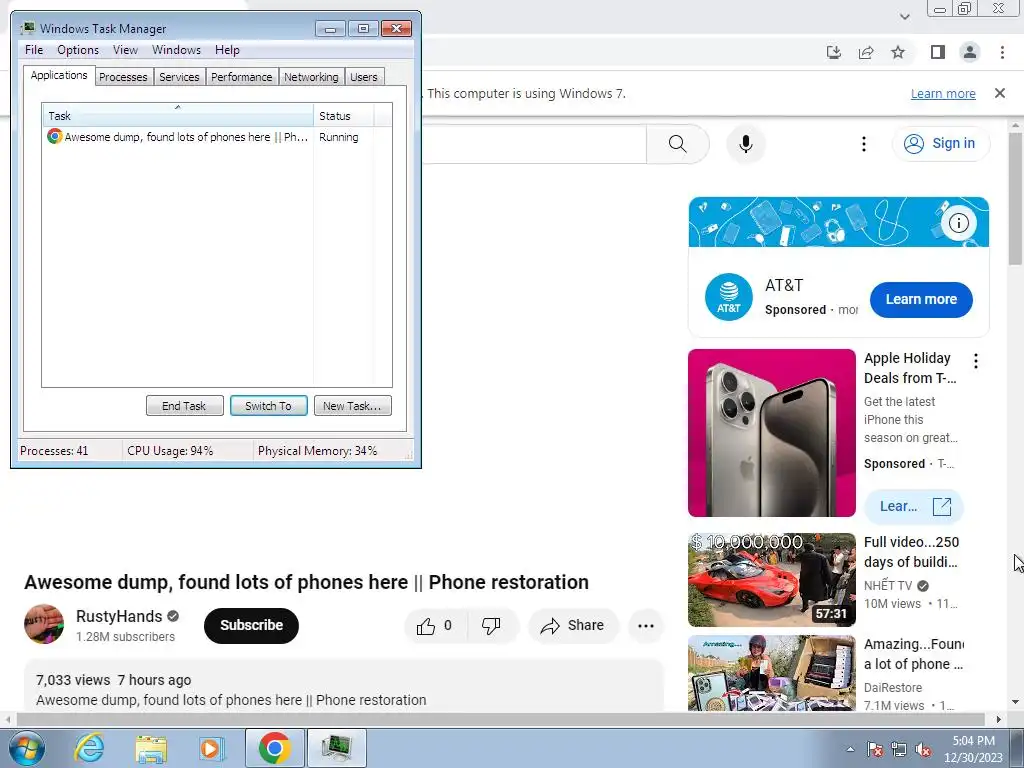This screenshot has width=1024, height=768.
Task: Click the AT&T advertiser logo
Action: point(729,298)
